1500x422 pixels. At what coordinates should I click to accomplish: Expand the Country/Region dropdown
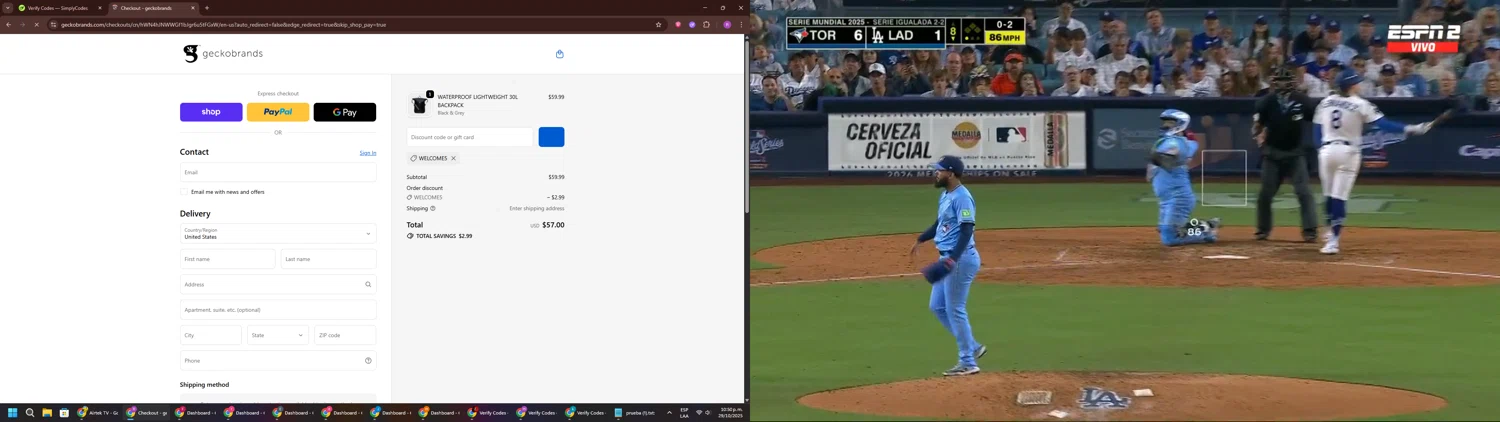(278, 234)
